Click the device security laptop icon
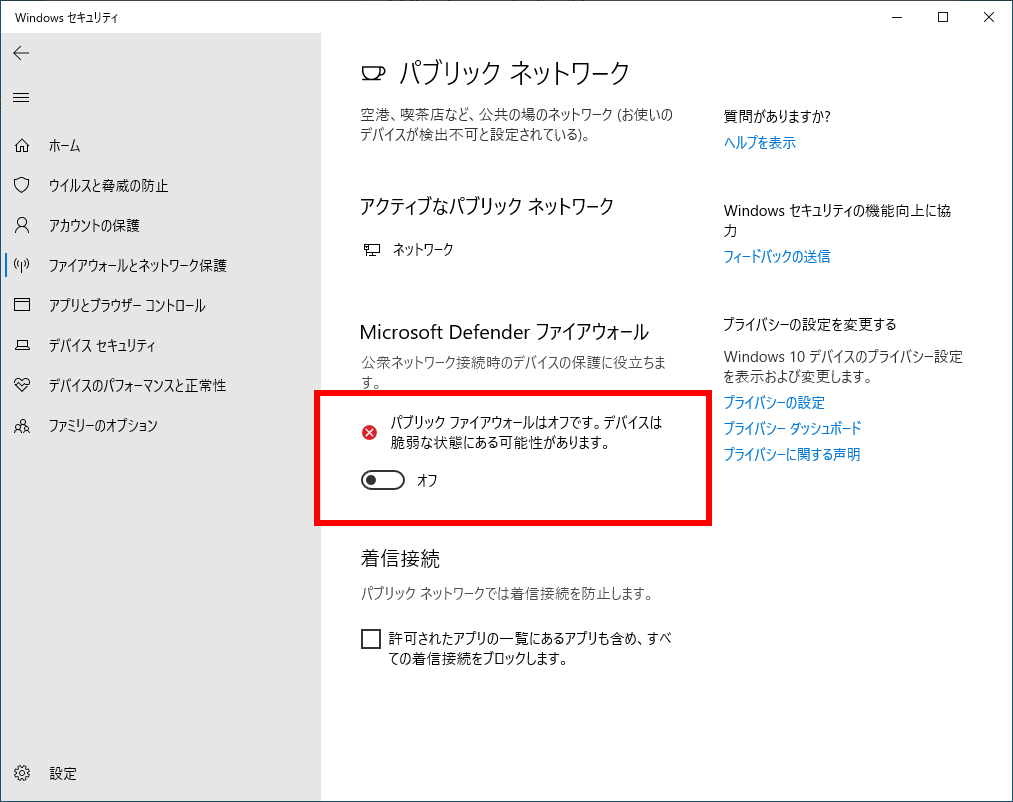1013x802 pixels. point(22,345)
